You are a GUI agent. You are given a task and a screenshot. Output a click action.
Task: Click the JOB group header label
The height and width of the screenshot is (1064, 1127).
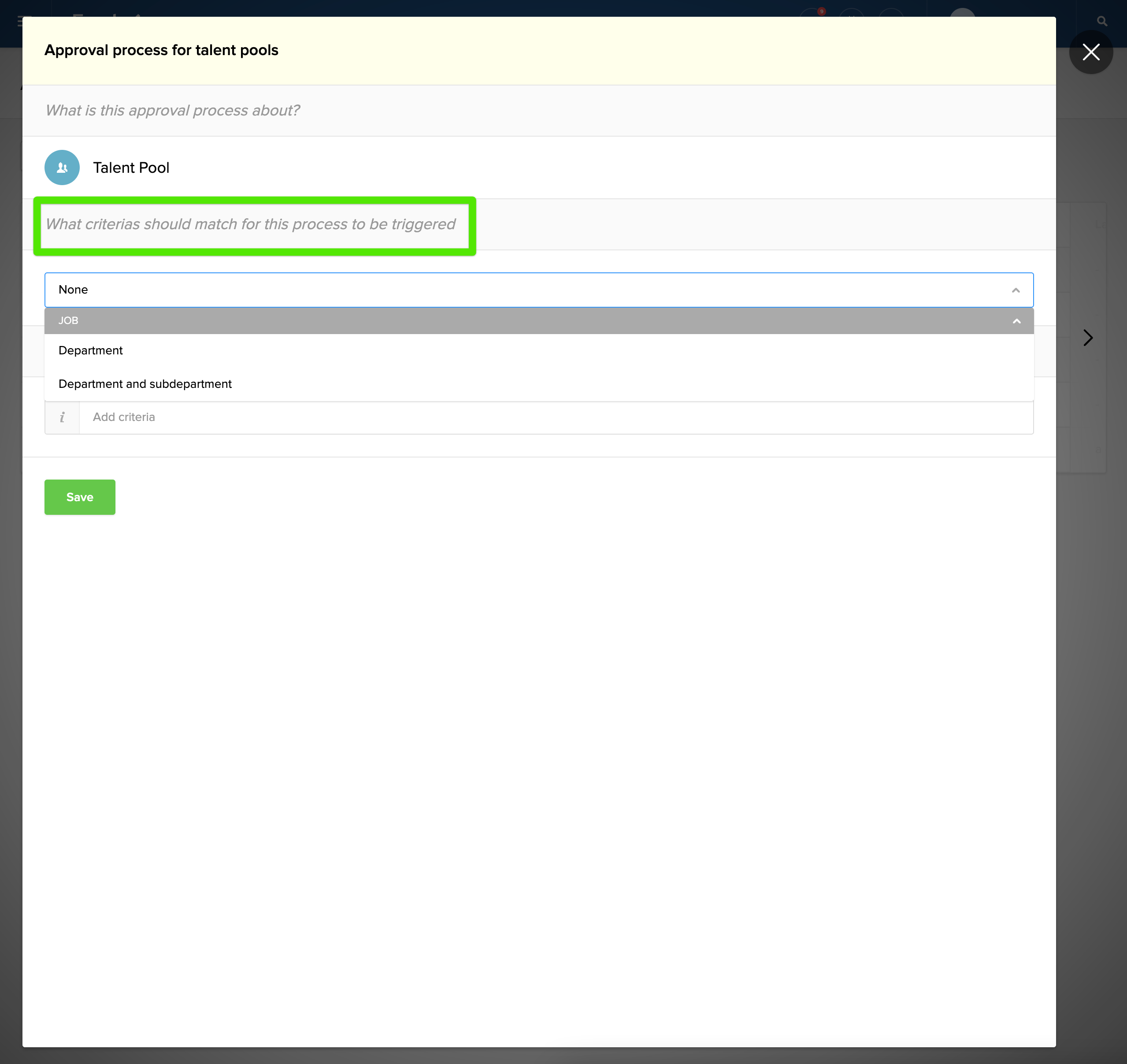[68, 320]
